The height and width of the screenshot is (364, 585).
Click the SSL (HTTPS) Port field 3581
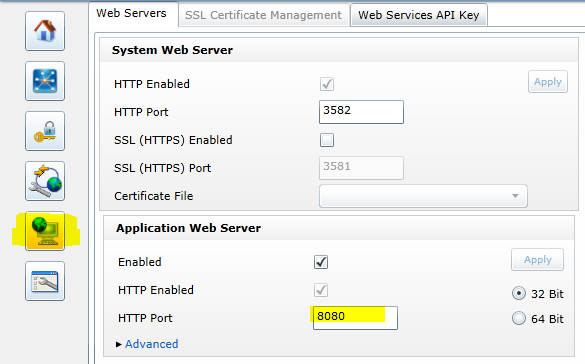(x=361, y=168)
